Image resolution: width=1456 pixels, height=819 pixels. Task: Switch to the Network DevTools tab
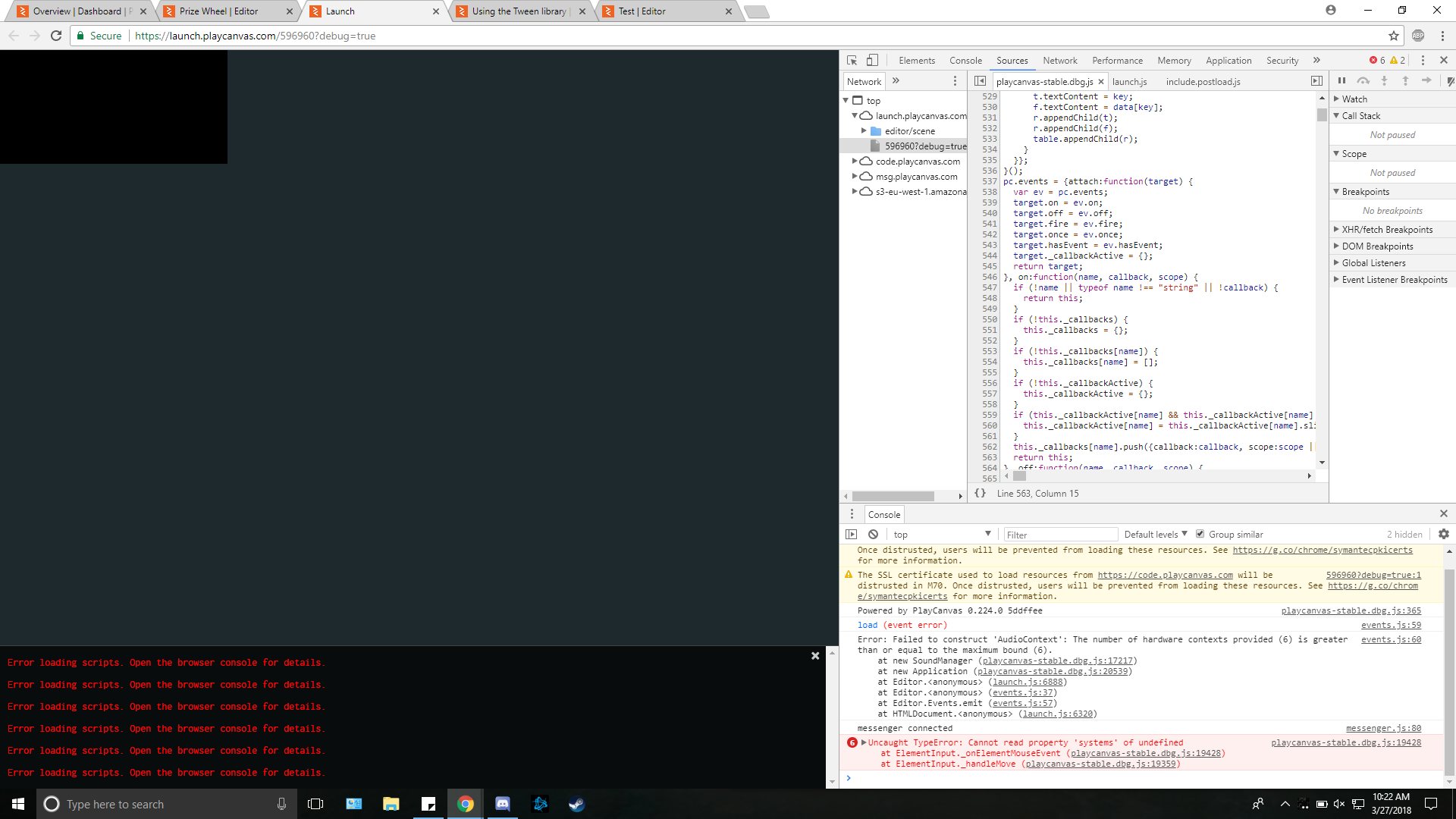click(1059, 61)
